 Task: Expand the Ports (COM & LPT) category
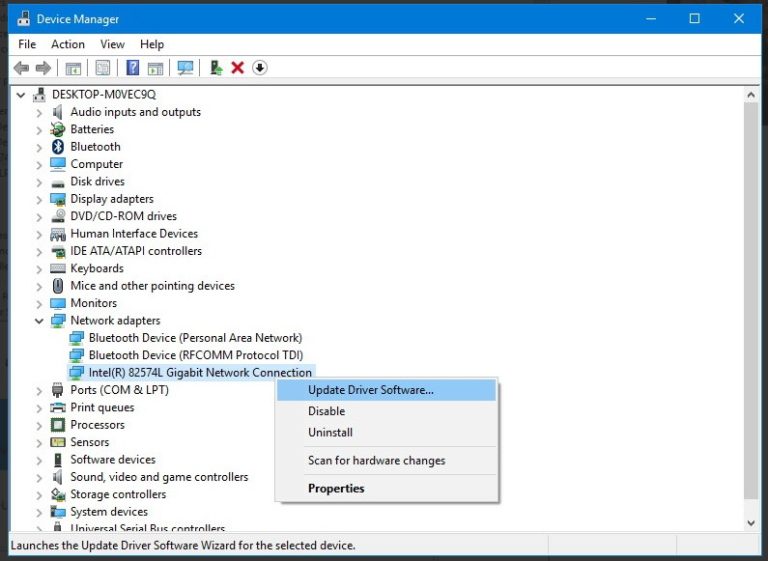point(39,391)
